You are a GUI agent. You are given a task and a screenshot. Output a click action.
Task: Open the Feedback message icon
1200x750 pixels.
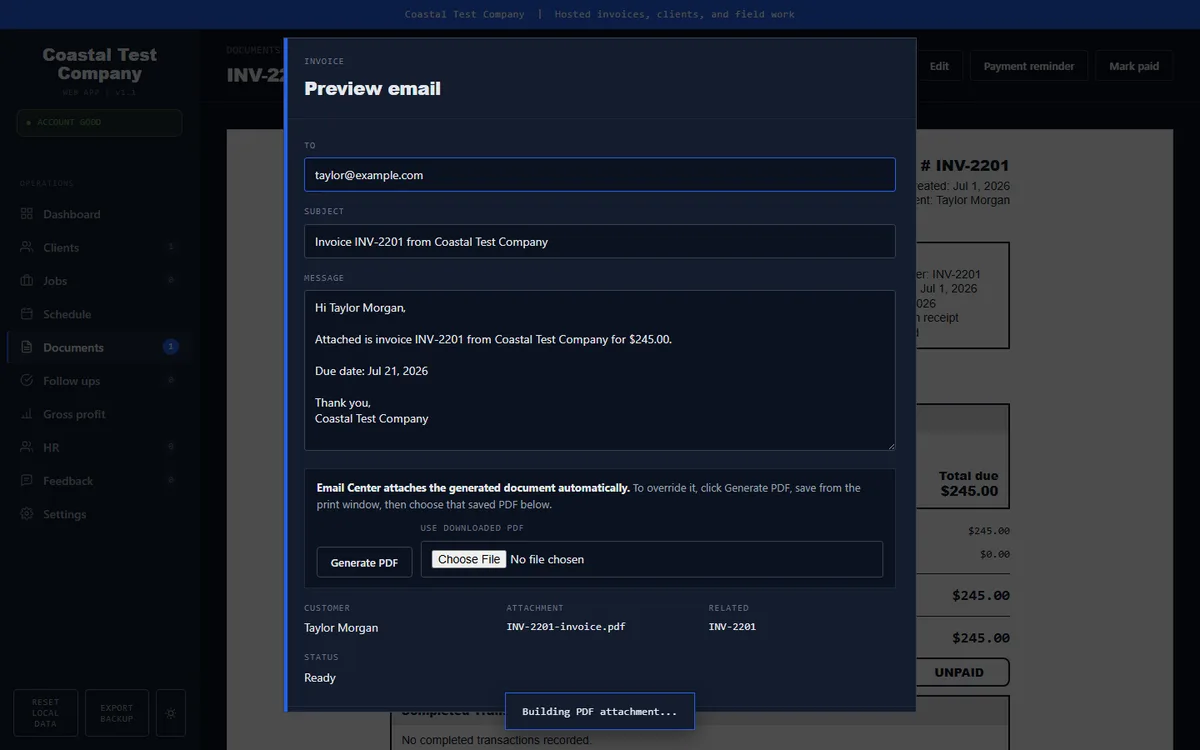tap(27, 481)
